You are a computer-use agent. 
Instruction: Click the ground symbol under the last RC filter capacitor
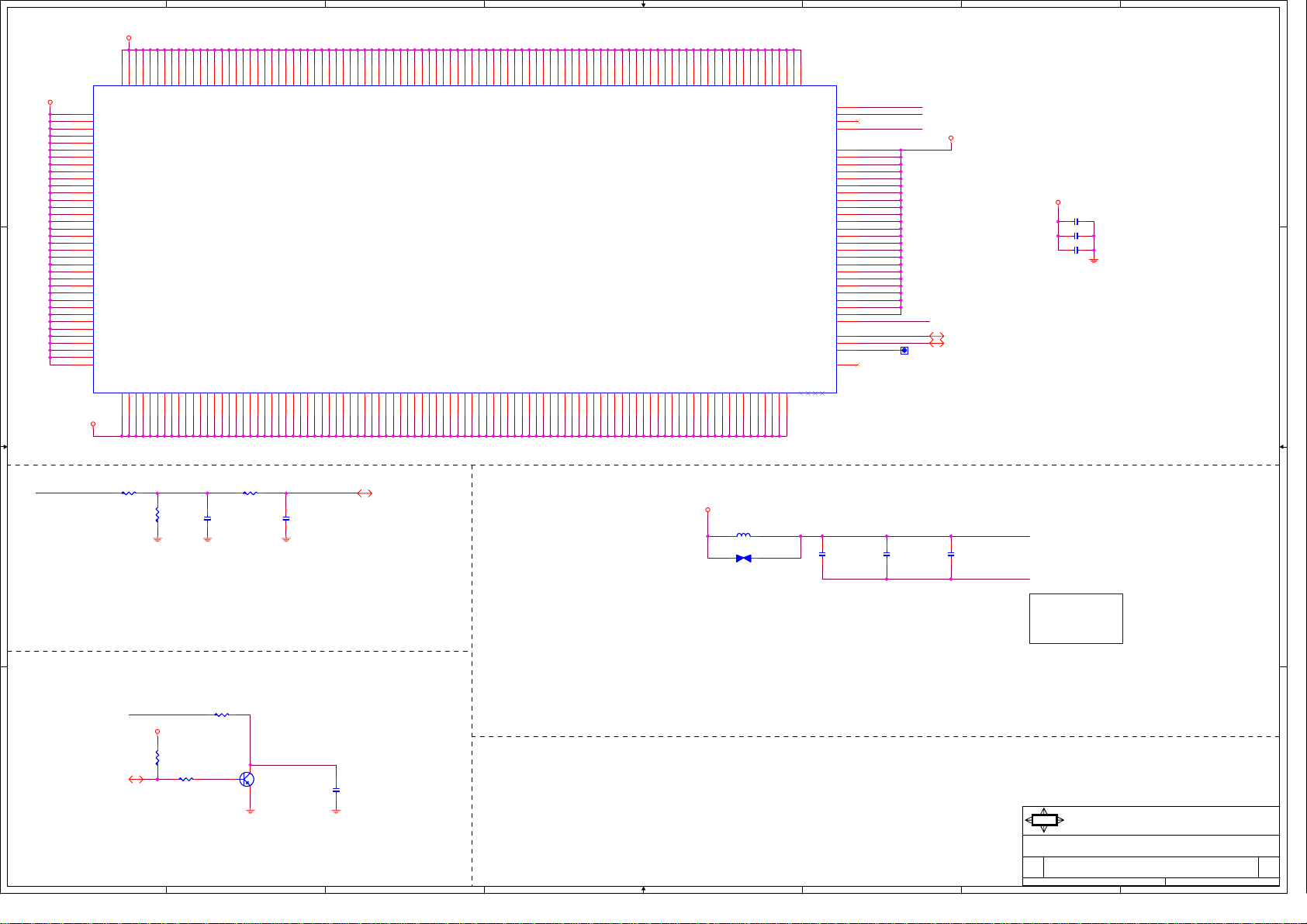pyautogui.click(x=285, y=539)
